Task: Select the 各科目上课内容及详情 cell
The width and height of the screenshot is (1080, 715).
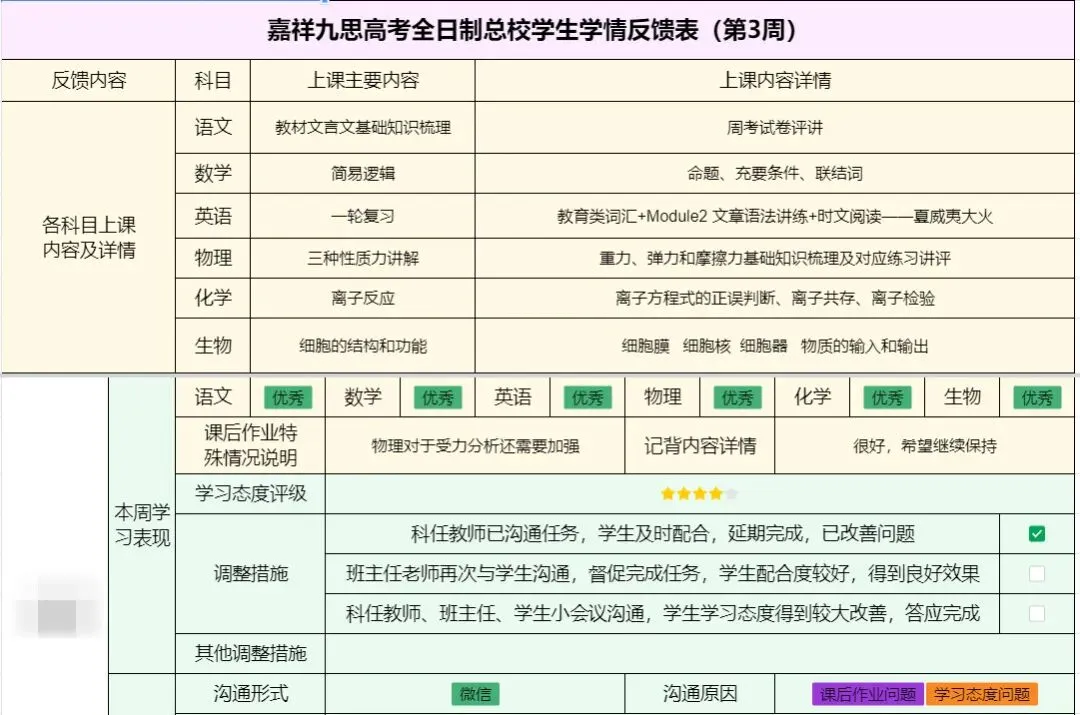Action: click(89, 237)
